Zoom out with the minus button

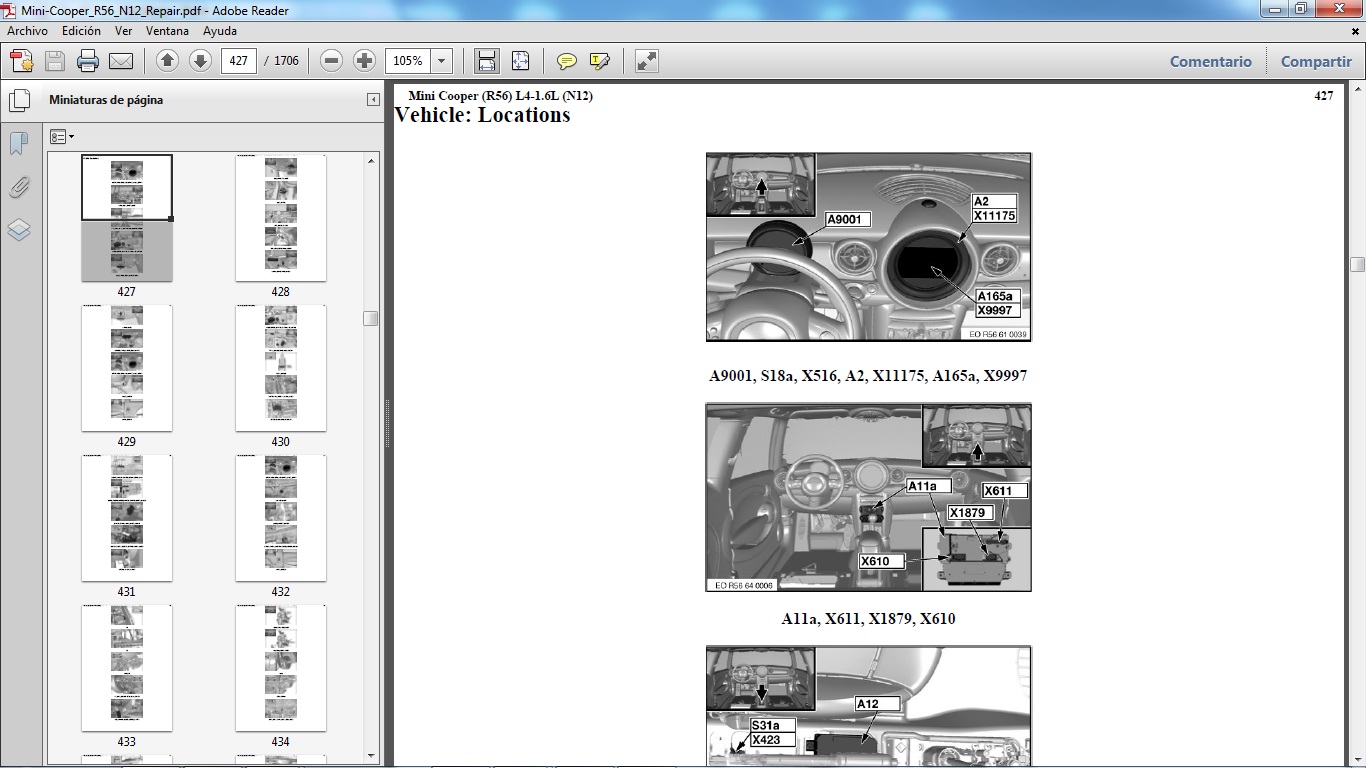coord(332,61)
